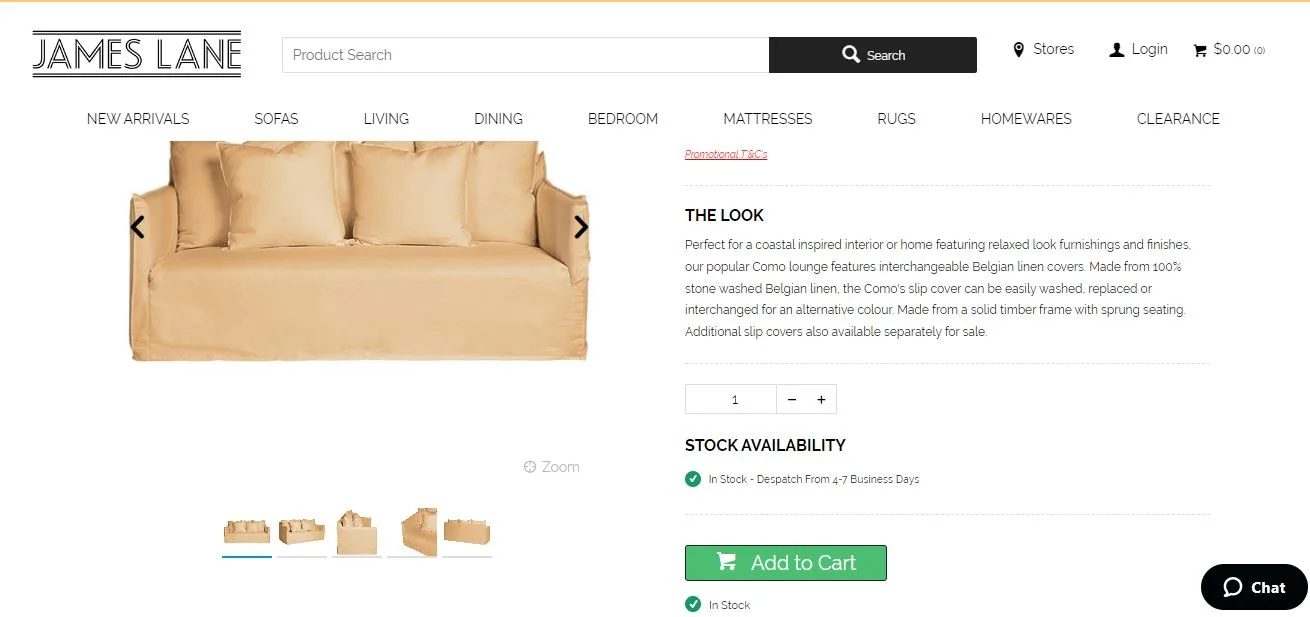Click the Stores location pin icon
This screenshot has height=617, width=1310.
[1019, 50]
